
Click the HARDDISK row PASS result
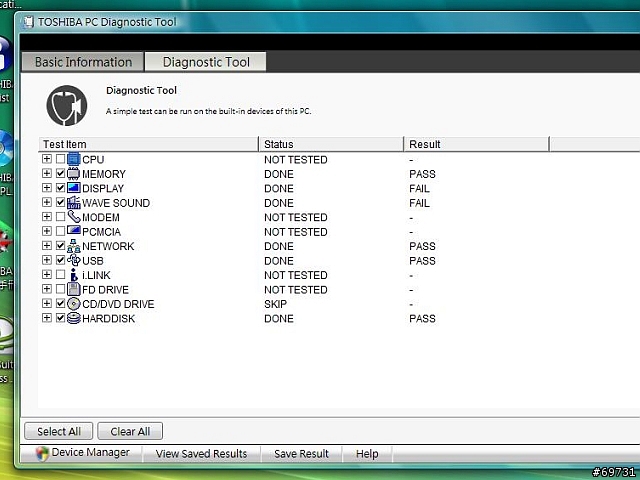point(422,318)
